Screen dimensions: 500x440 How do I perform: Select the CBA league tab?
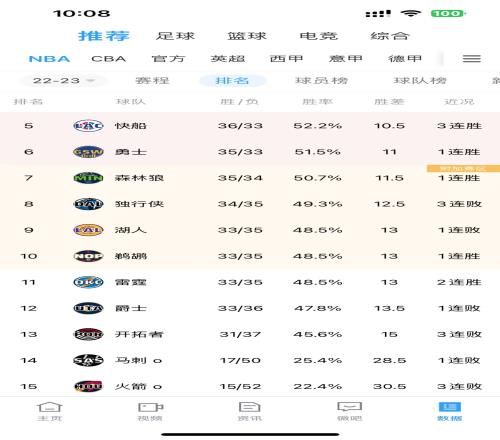pyautogui.click(x=109, y=59)
